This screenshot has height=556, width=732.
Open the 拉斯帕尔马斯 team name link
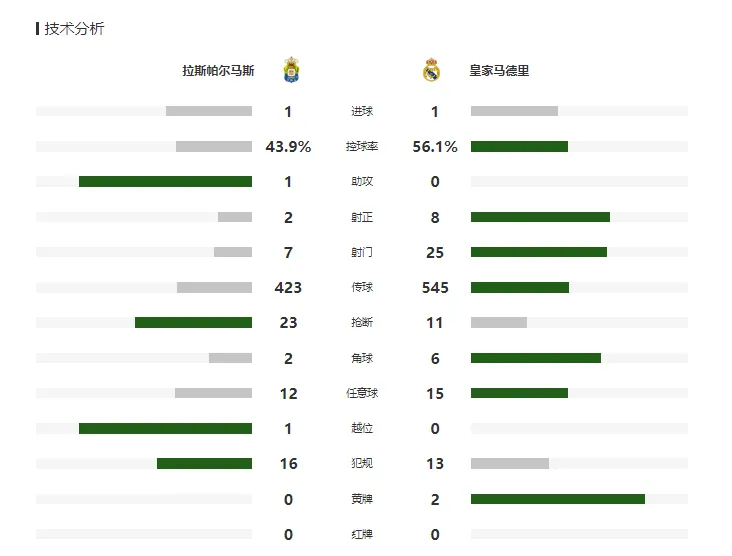pyautogui.click(x=218, y=70)
